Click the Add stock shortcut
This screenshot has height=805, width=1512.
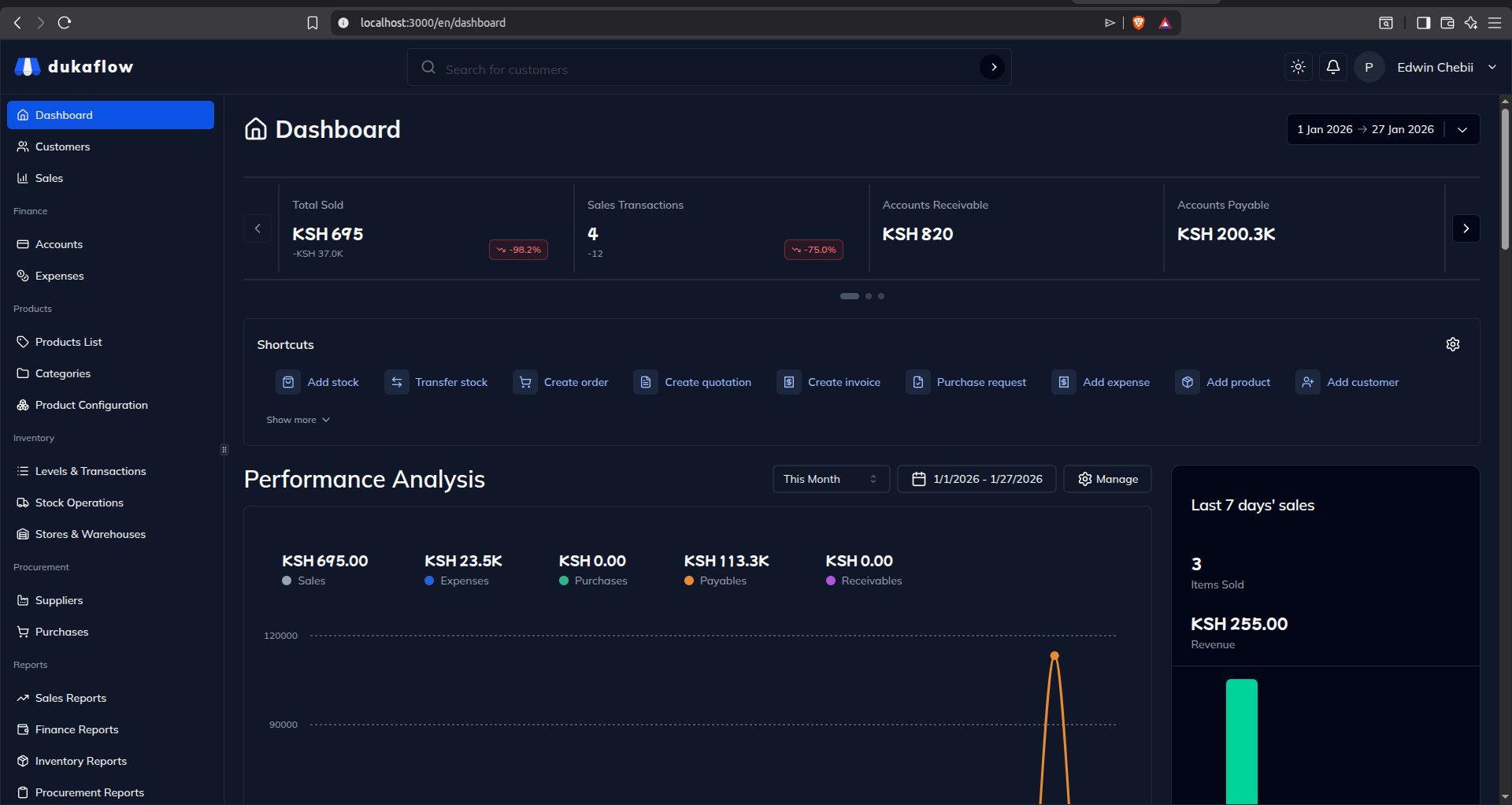coord(318,382)
